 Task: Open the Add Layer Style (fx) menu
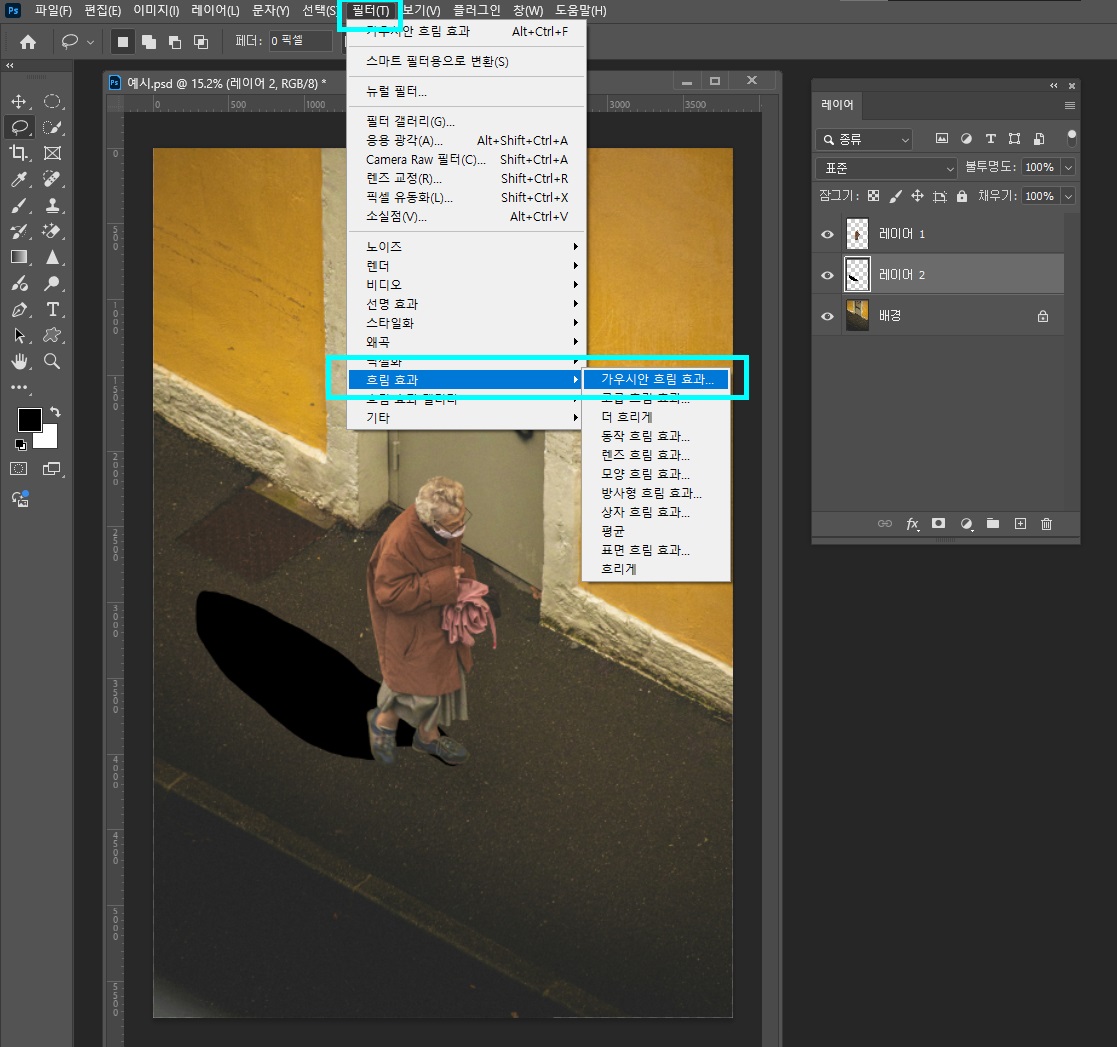coord(911,524)
